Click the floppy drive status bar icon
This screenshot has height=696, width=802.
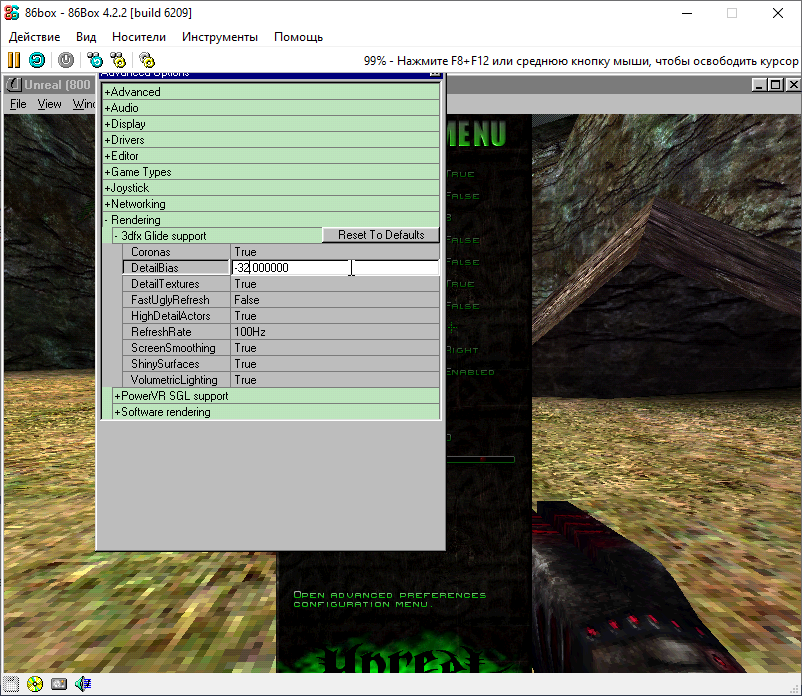pos(12,684)
